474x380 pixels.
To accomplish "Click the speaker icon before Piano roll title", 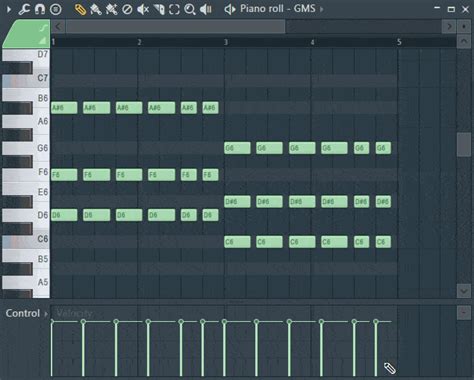I will (x=230, y=9).
